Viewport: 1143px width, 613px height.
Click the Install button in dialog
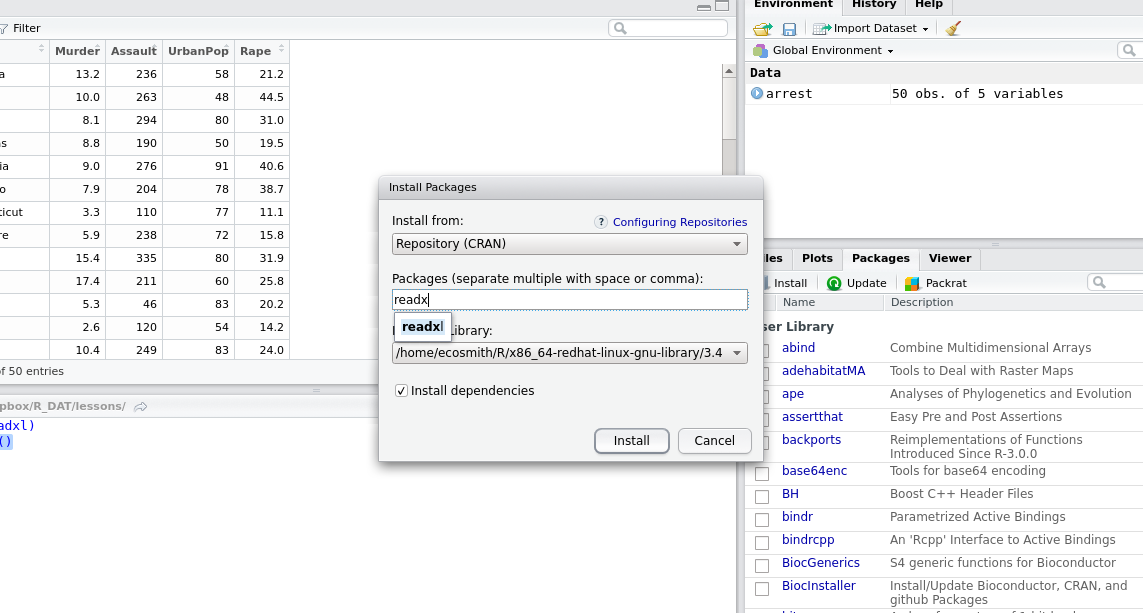(631, 440)
